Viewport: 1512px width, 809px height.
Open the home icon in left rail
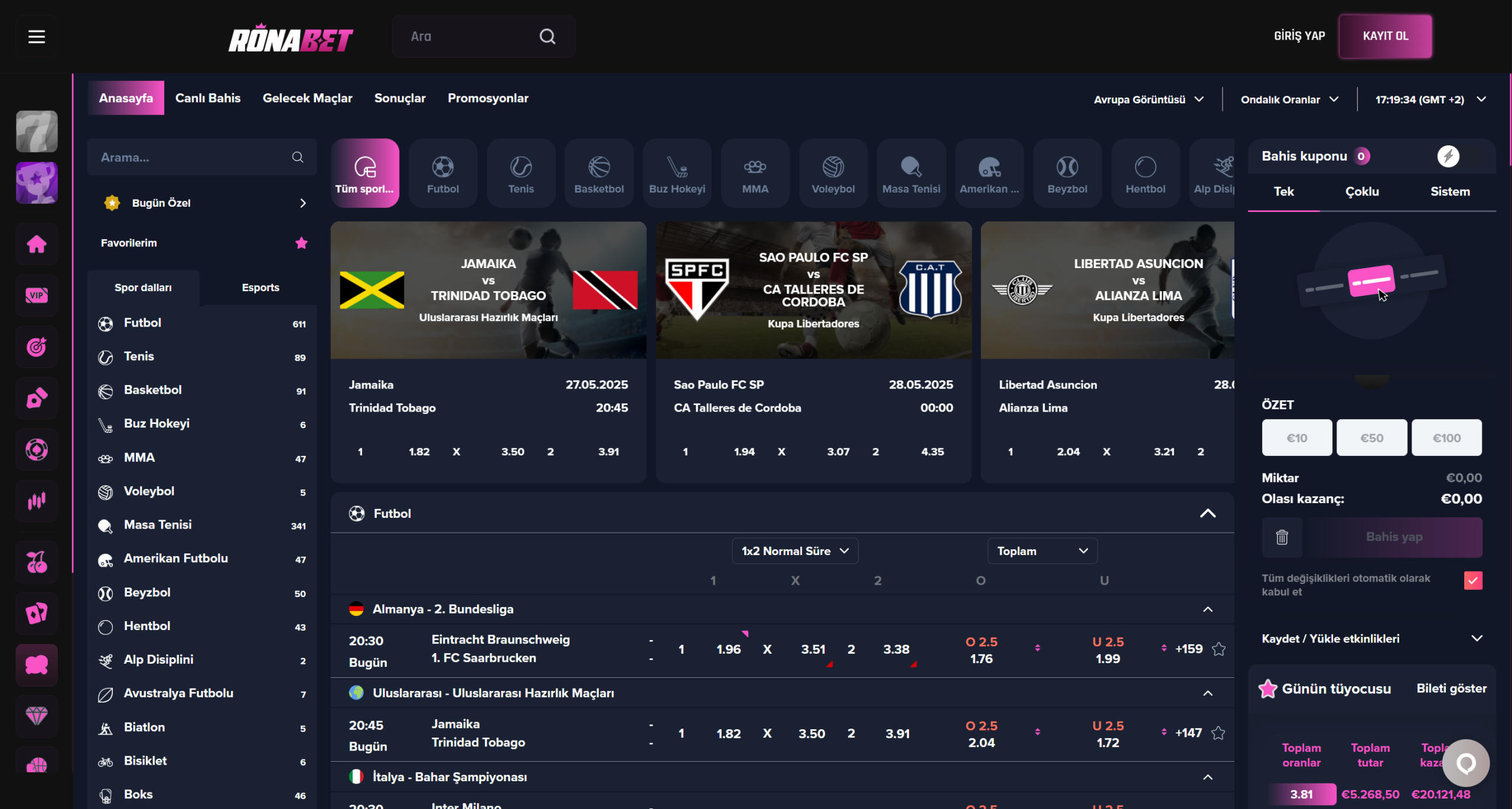coord(37,244)
